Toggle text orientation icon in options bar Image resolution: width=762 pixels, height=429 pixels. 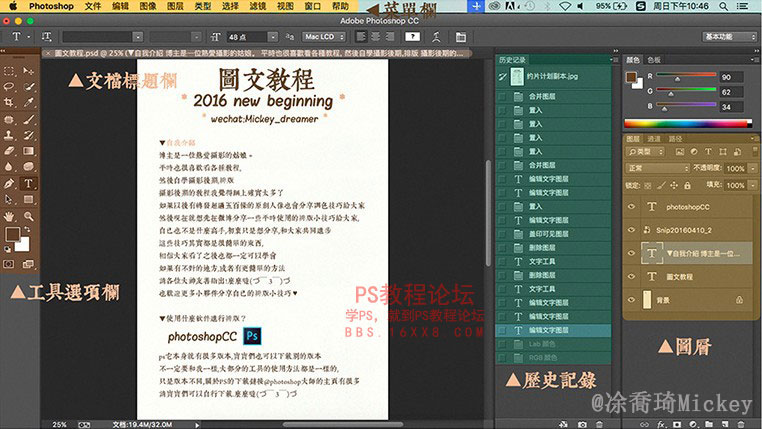(x=47, y=37)
